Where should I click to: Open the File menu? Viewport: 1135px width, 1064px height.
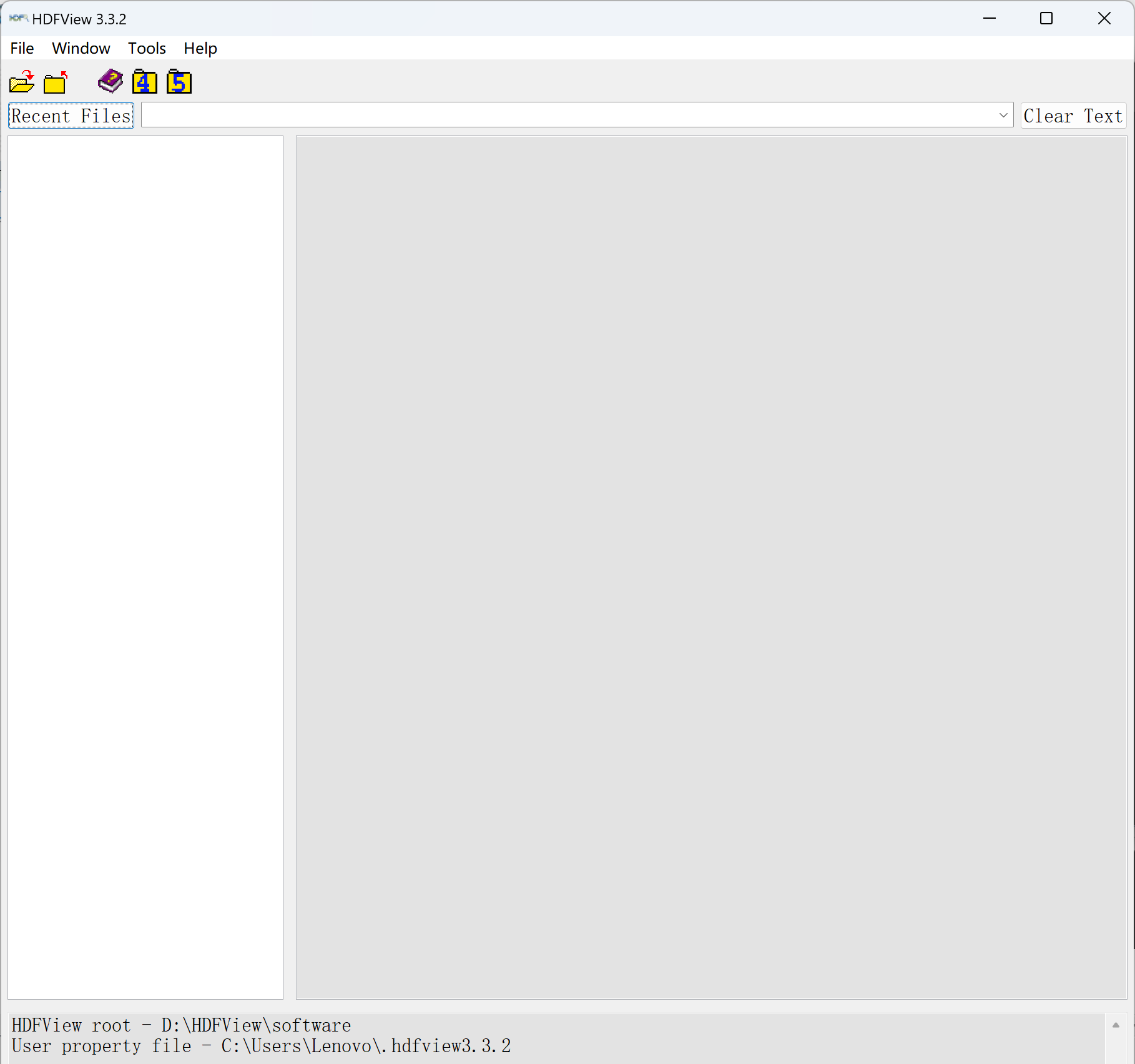pyautogui.click(x=22, y=48)
